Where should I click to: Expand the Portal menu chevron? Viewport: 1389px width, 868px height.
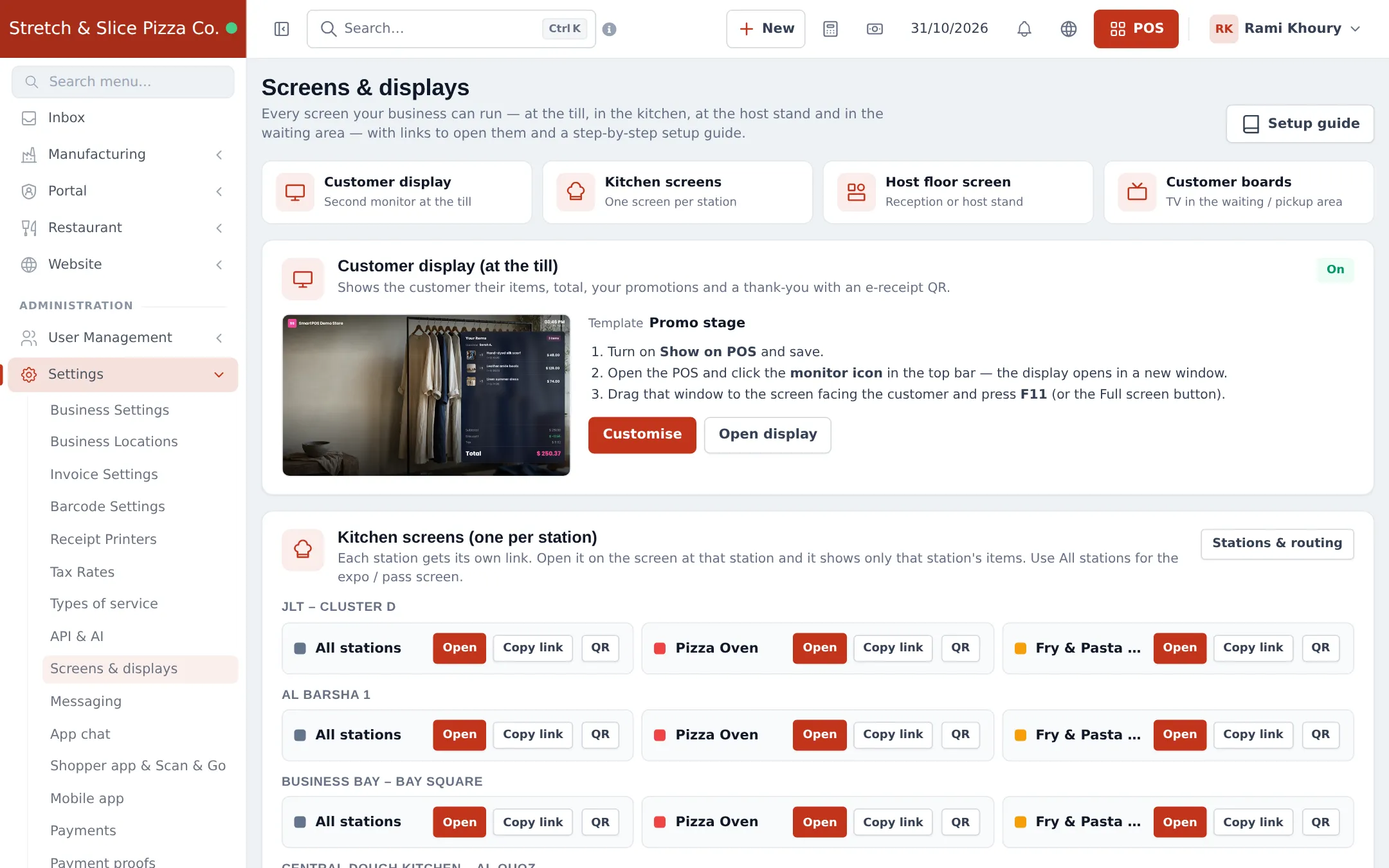pyautogui.click(x=219, y=191)
